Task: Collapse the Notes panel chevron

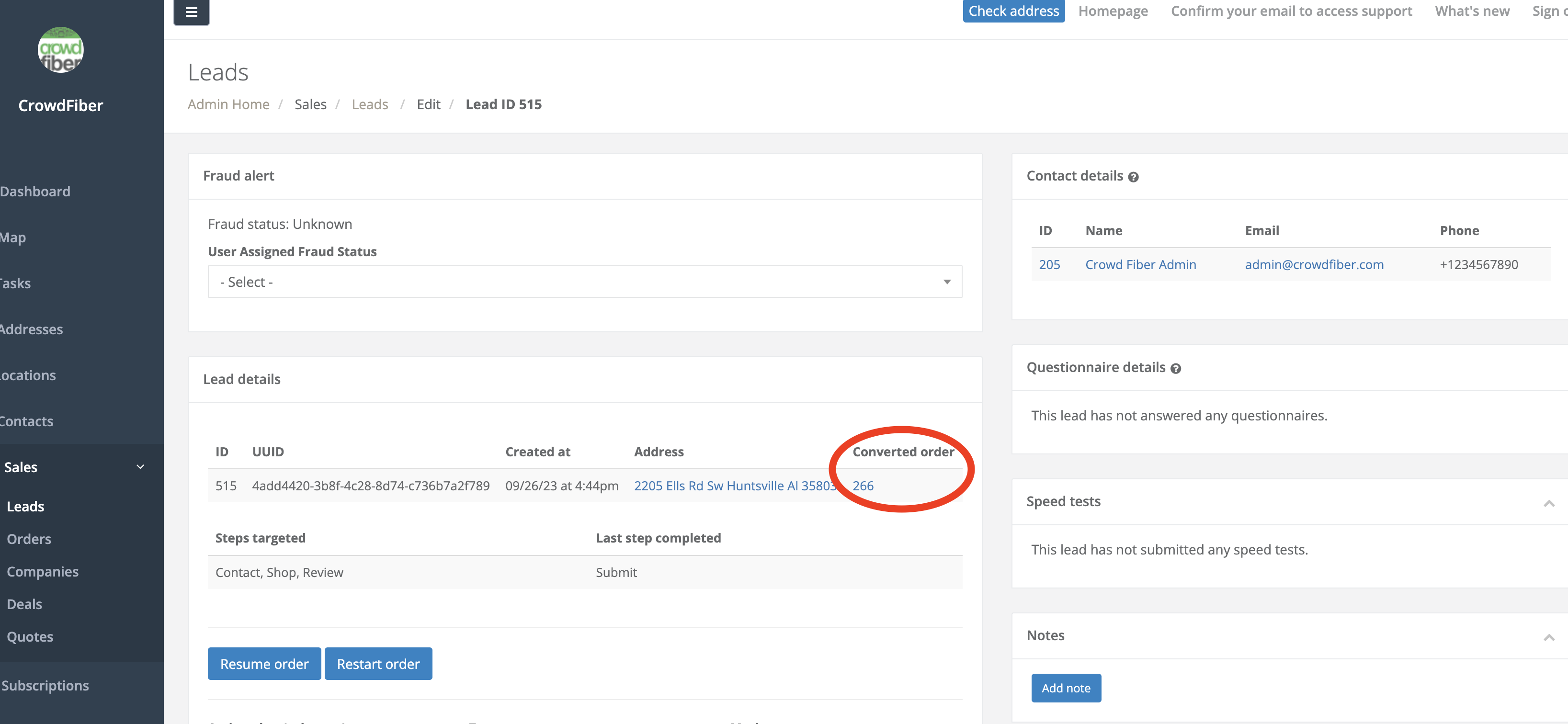Action: point(1548,637)
